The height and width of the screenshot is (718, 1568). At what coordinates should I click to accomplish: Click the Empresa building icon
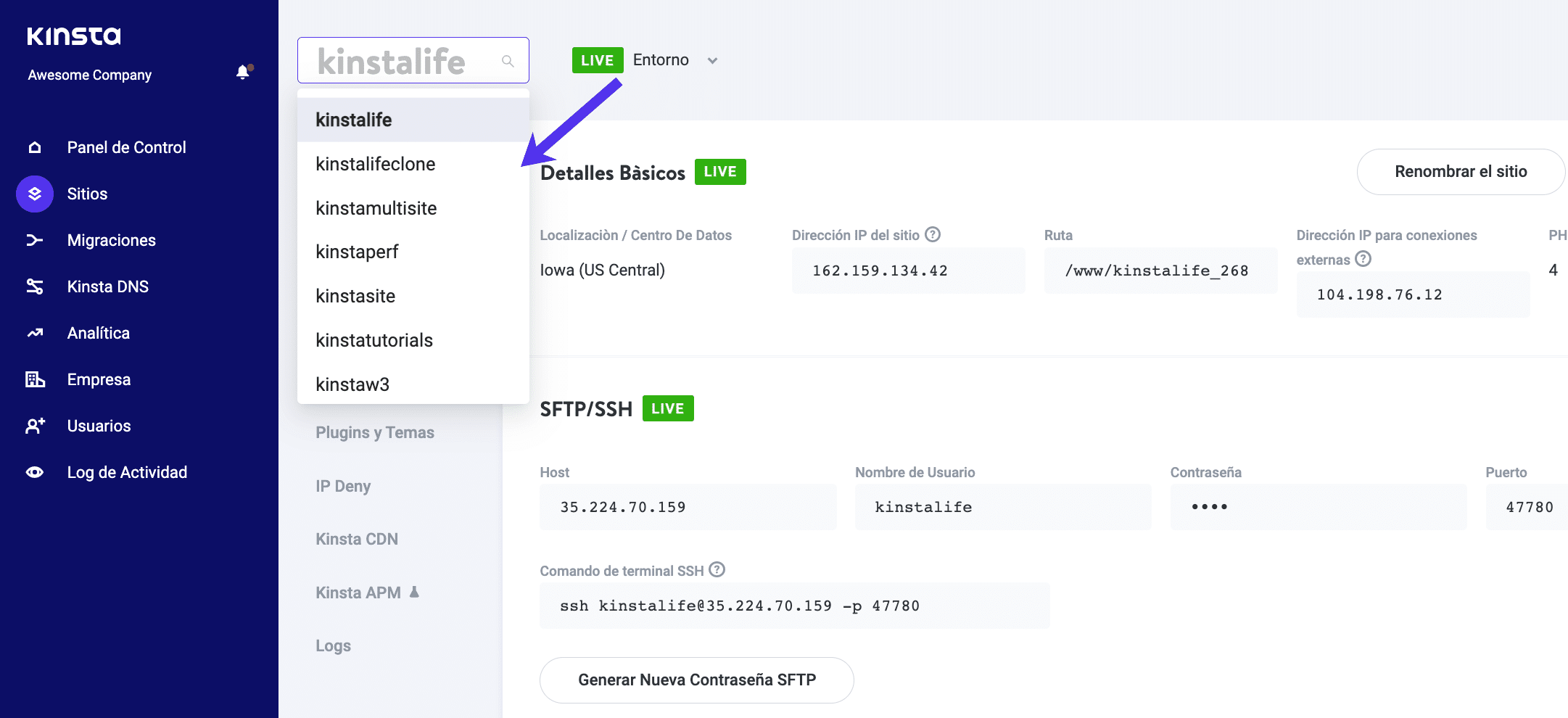coord(35,380)
